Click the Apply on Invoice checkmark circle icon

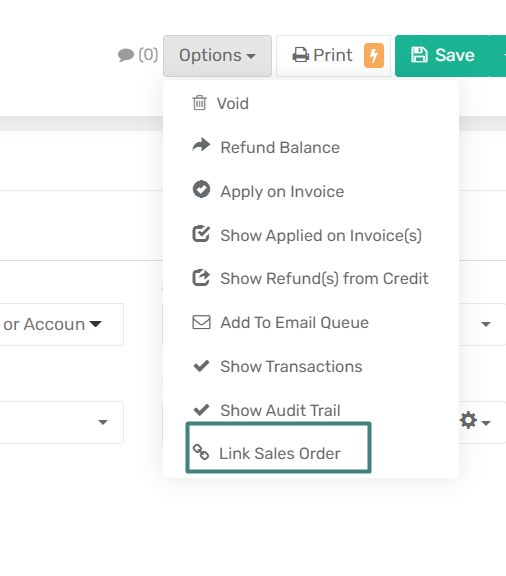[201, 190]
